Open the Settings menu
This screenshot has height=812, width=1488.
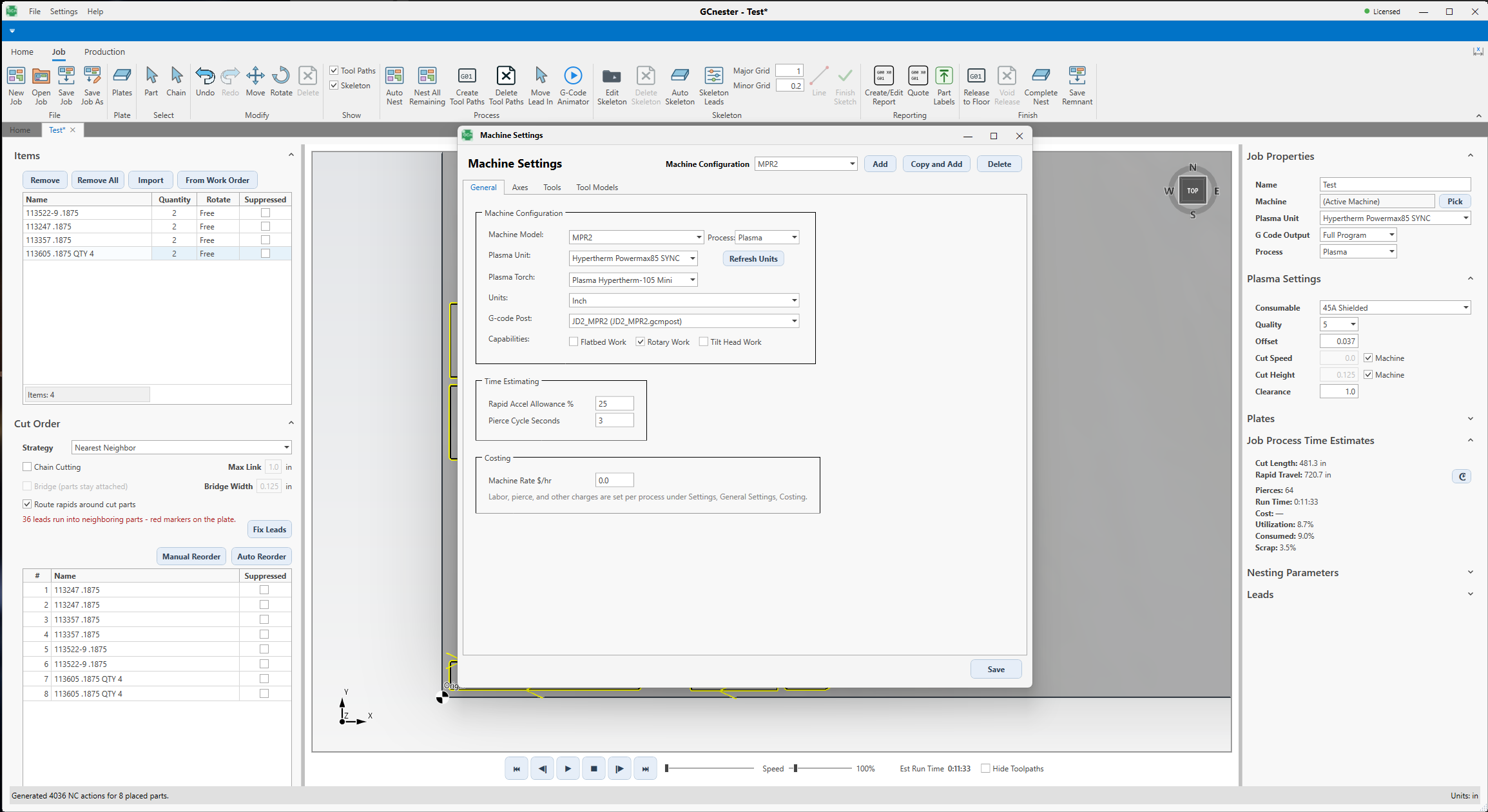64,12
